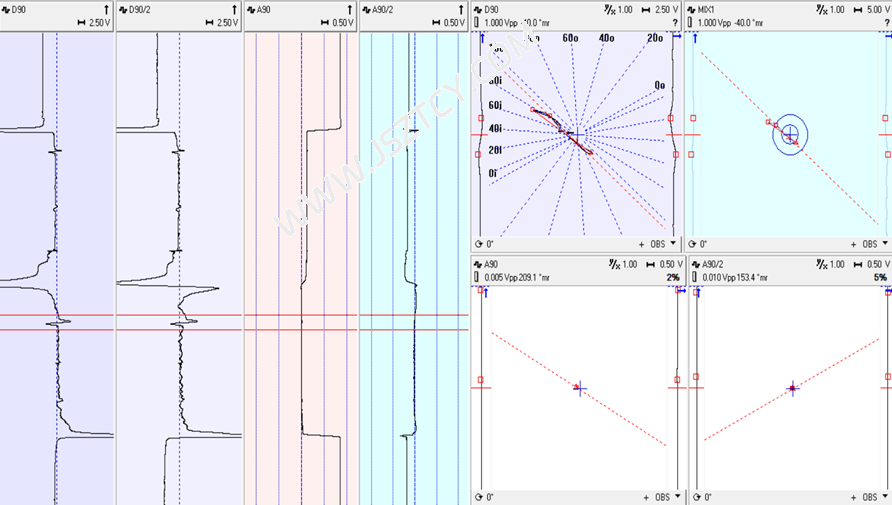892x505 pixels.
Task: Click the 2% result in A90 panel
Action: pyautogui.click(x=672, y=277)
